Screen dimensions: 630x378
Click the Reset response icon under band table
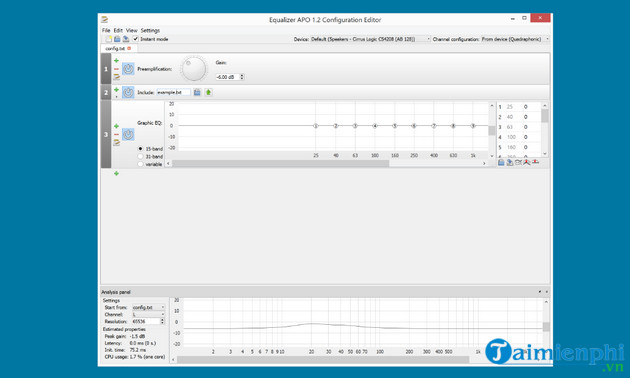point(535,162)
